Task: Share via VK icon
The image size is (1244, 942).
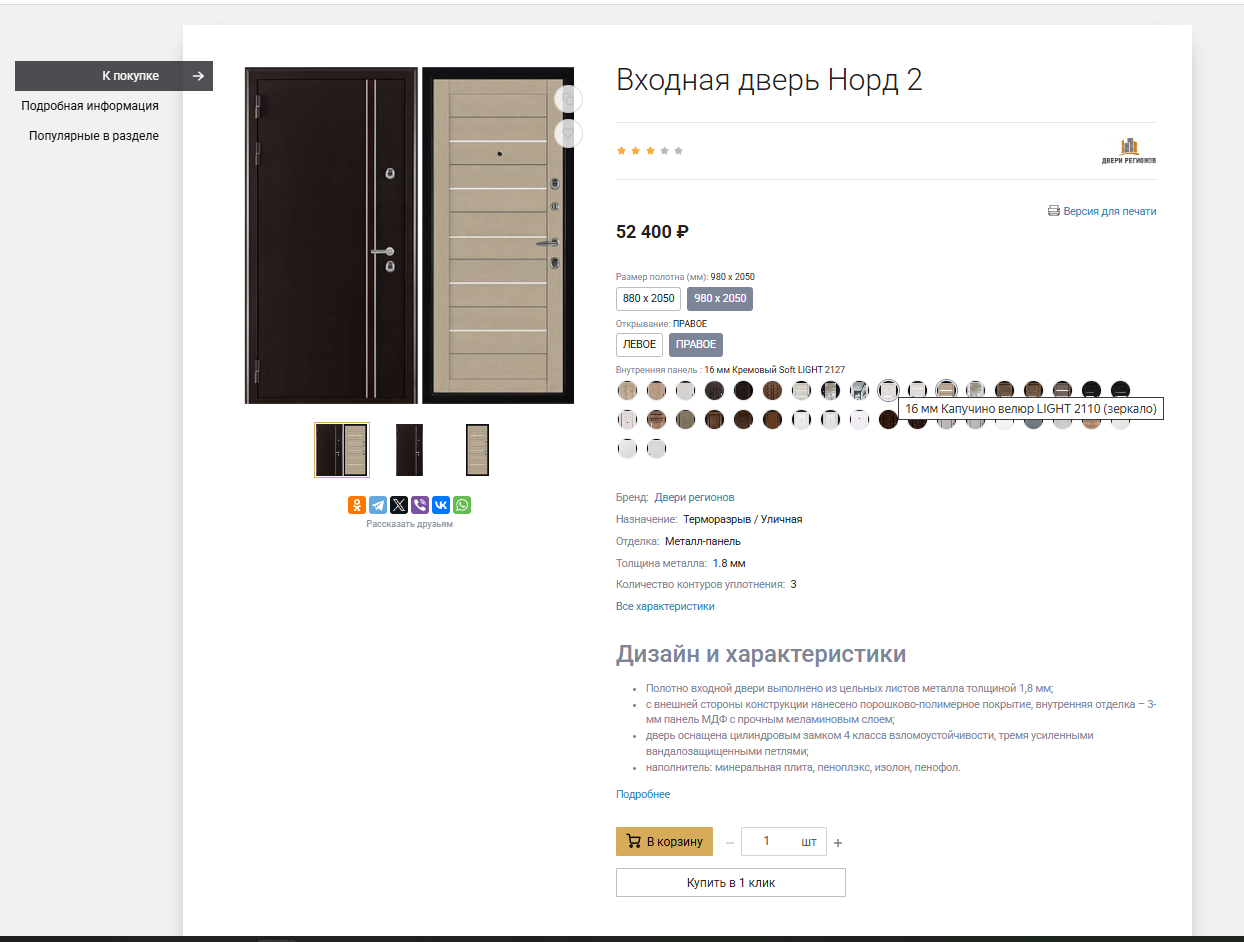Action: pyautogui.click(x=441, y=505)
